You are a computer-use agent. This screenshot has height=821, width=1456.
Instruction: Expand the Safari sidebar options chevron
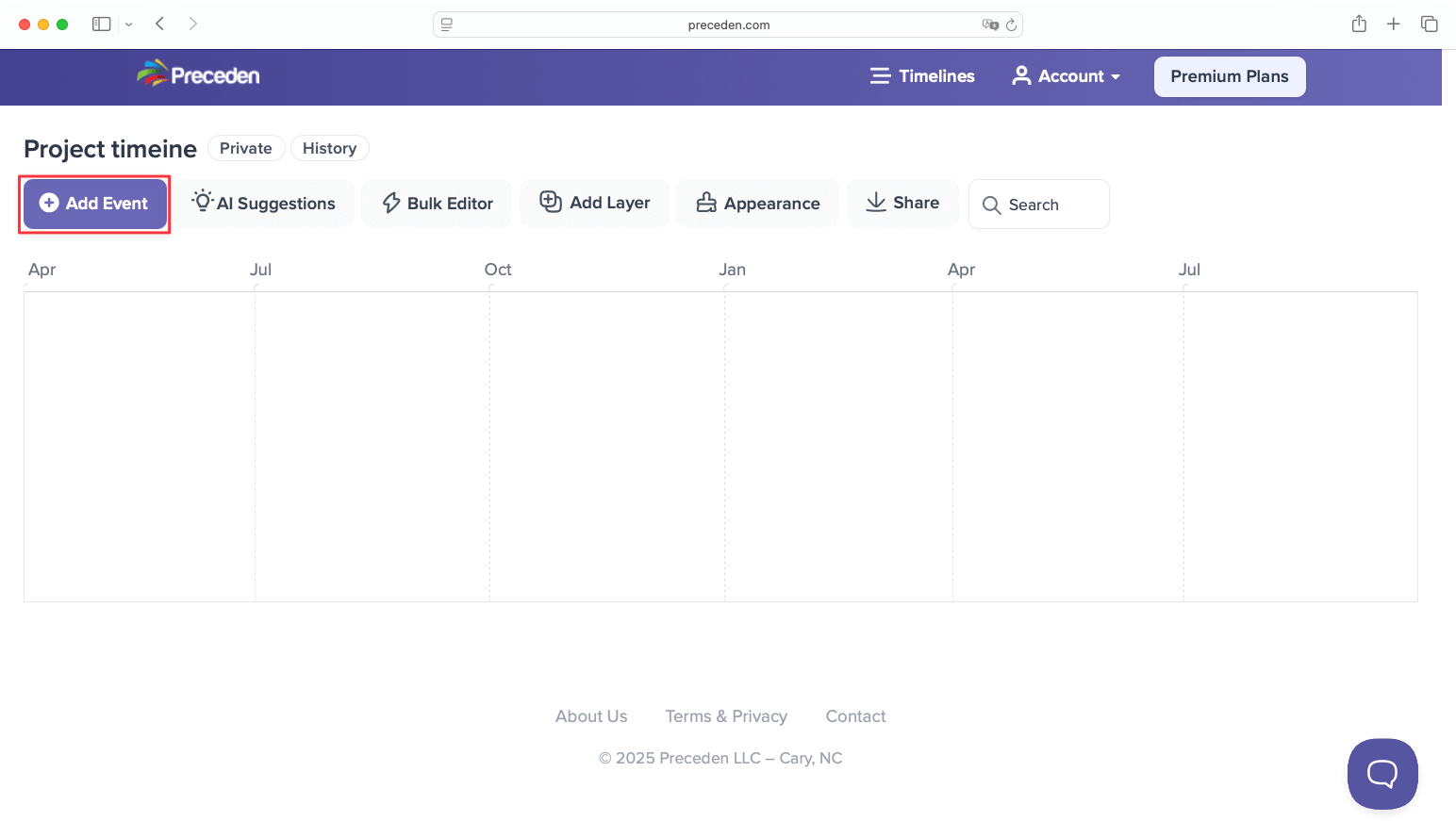click(x=129, y=24)
